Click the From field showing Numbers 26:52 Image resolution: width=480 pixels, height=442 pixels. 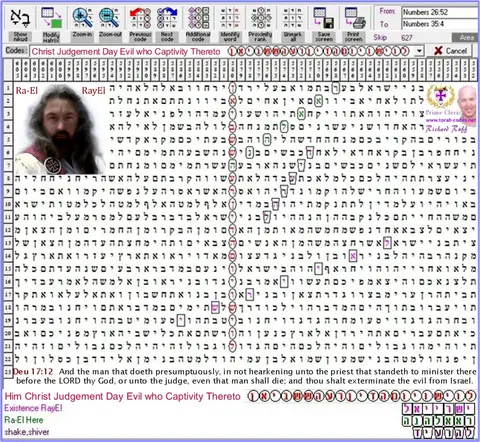tap(440, 12)
